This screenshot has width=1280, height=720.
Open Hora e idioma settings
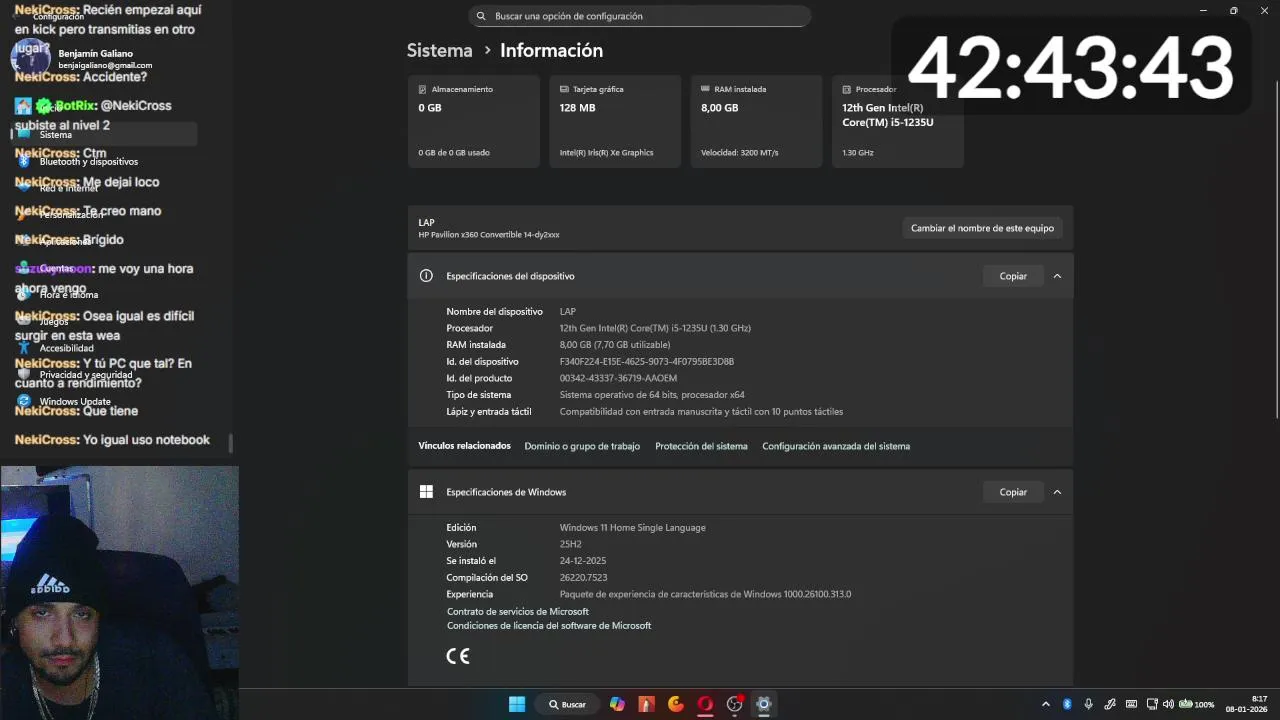[x=69, y=295]
